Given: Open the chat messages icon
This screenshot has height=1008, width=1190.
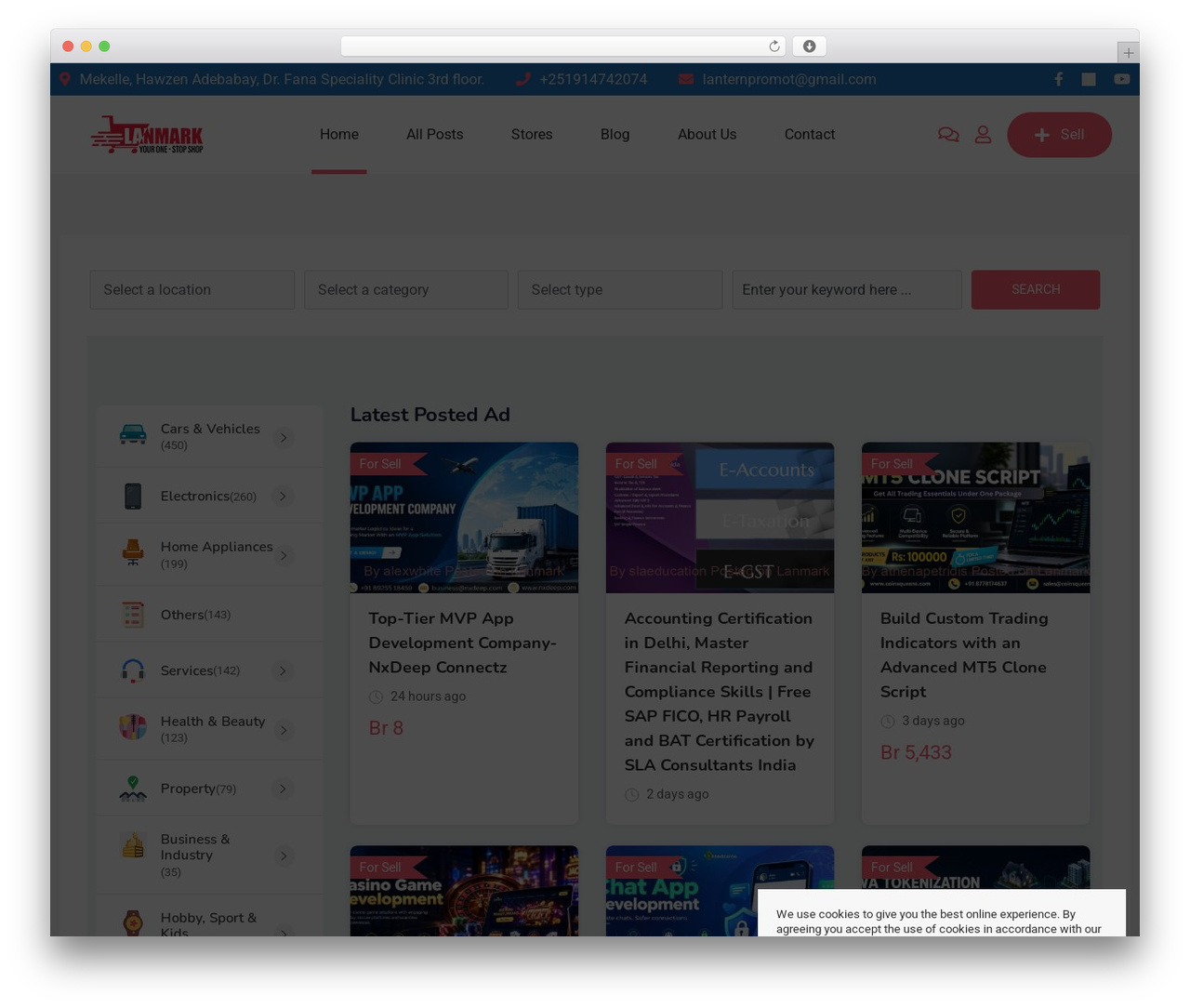Looking at the screenshot, I should click(x=948, y=135).
